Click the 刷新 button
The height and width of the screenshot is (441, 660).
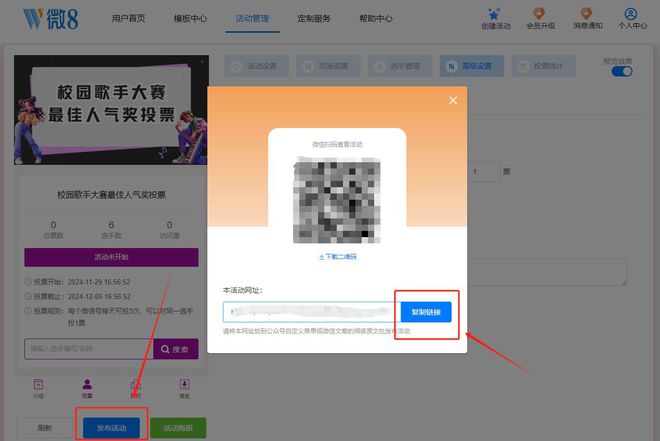coord(45,428)
